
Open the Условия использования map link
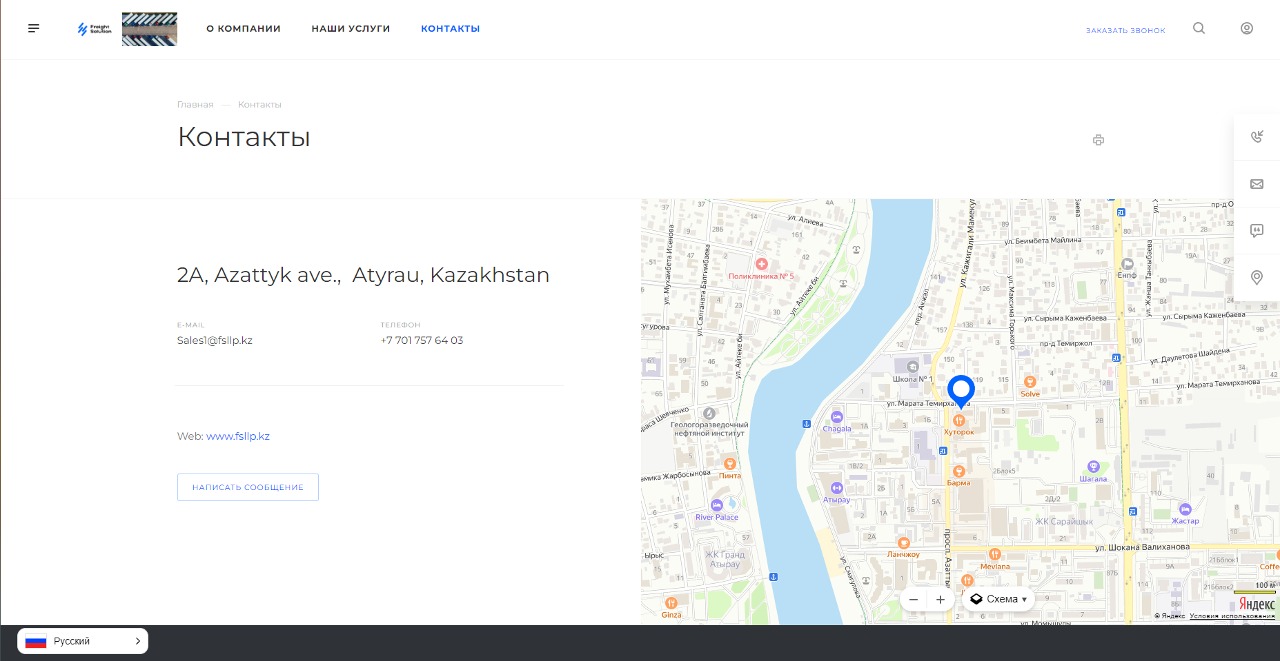click(1232, 616)
